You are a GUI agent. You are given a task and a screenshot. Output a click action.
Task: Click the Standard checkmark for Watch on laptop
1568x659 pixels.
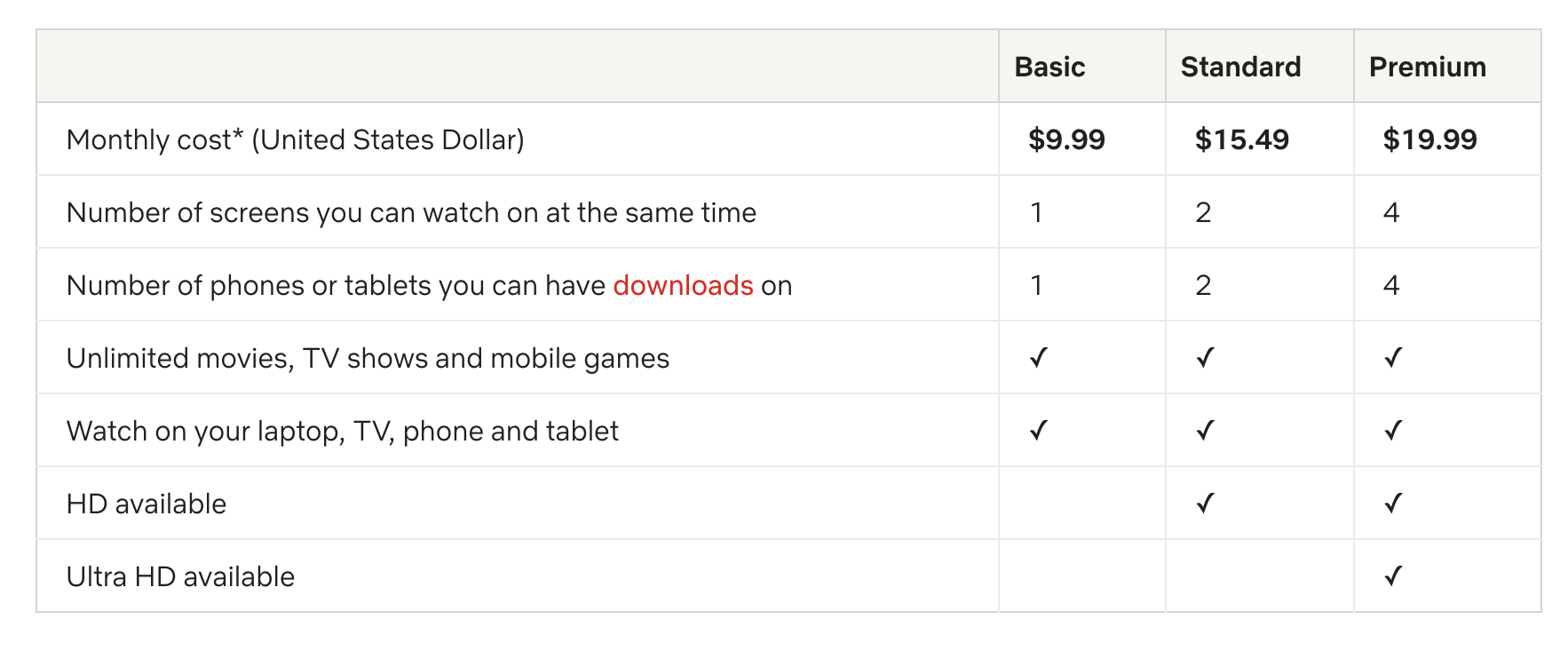(x=1205, y=431)
